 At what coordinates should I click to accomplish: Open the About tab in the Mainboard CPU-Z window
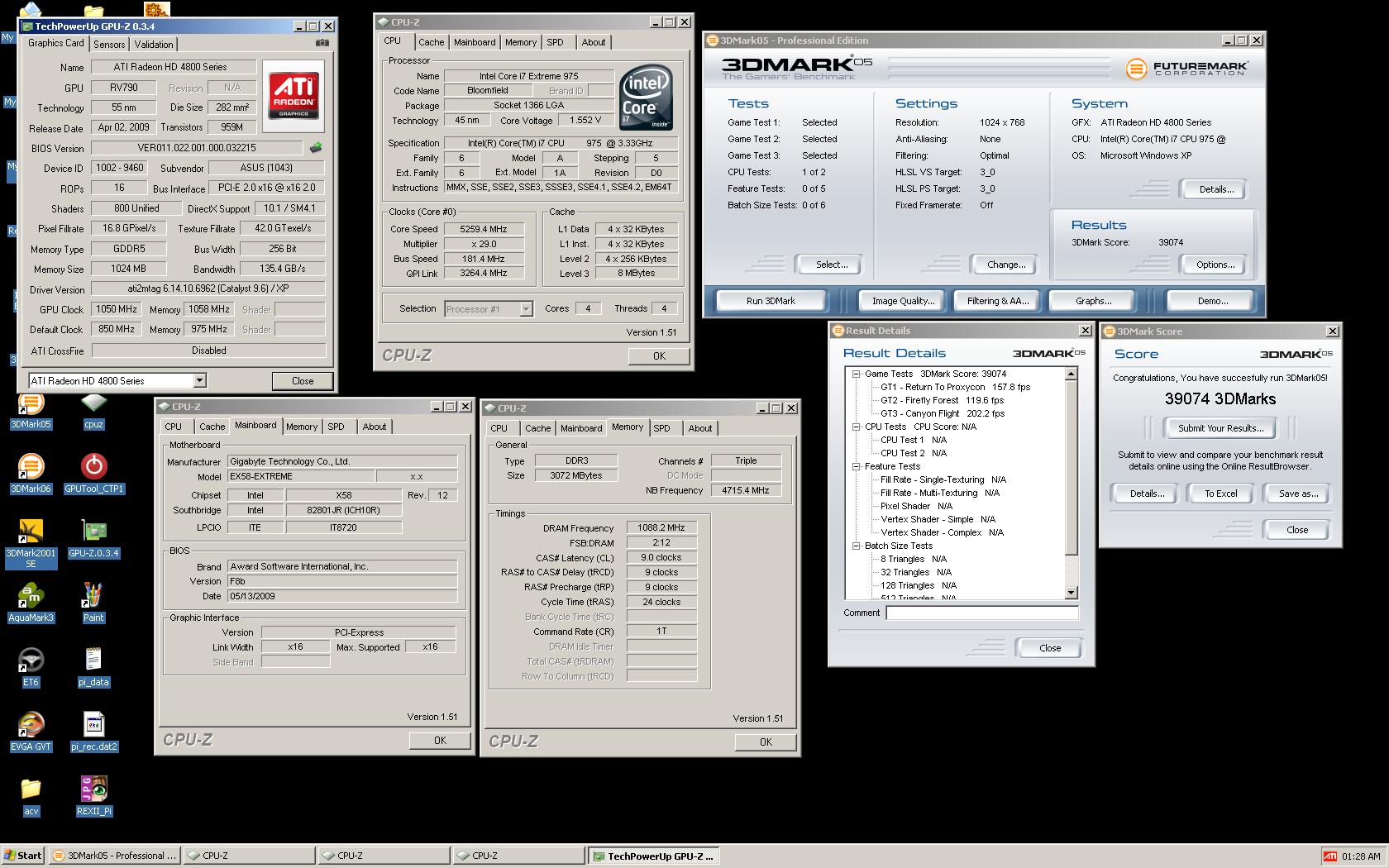coord(374,427)
